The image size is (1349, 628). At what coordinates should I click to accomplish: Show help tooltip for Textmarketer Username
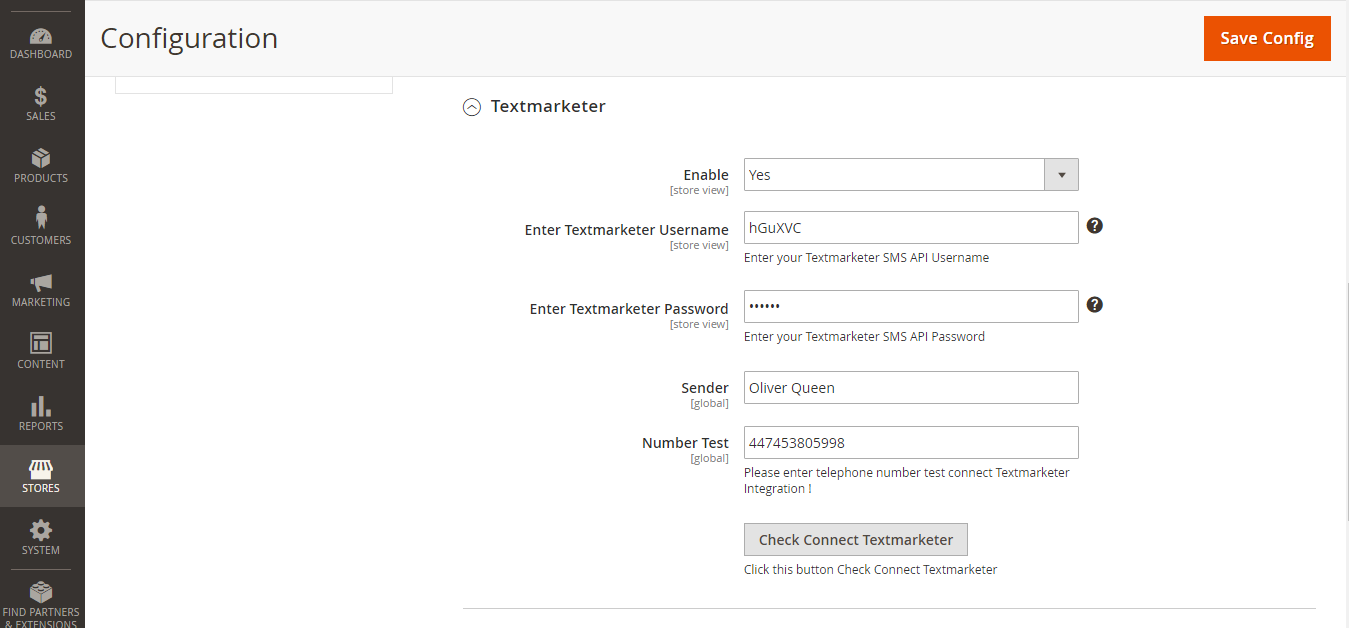[x=1095, y=226]
